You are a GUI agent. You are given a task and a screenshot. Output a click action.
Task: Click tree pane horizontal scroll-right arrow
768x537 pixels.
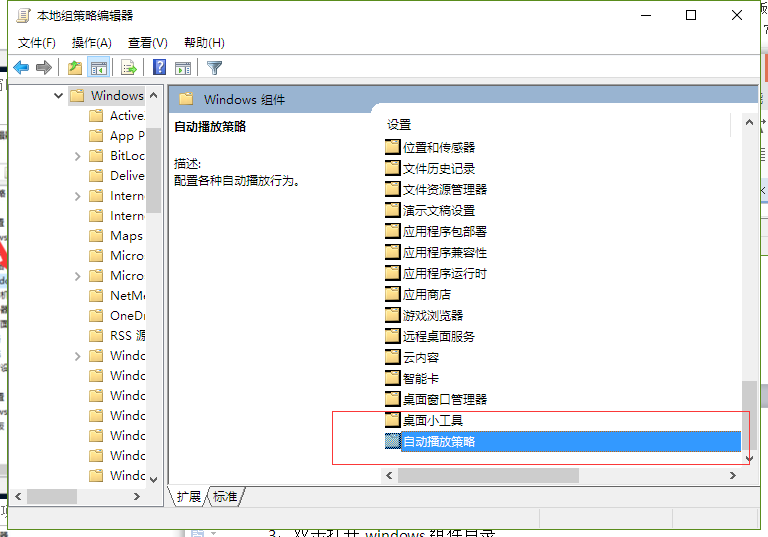[137, 496]
